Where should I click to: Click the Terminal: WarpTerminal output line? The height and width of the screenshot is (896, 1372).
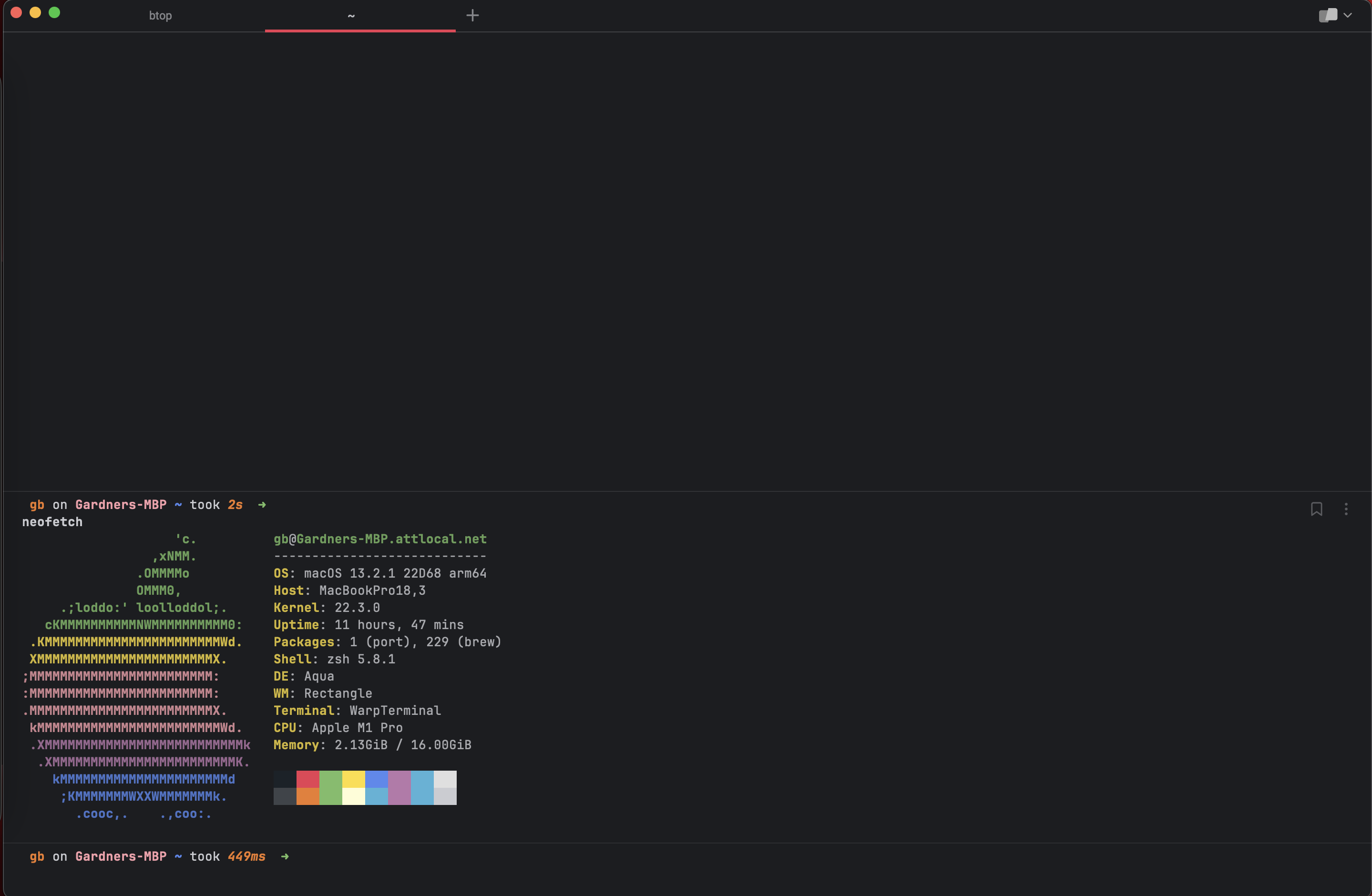pyautogui.click(x=357, y=711)
